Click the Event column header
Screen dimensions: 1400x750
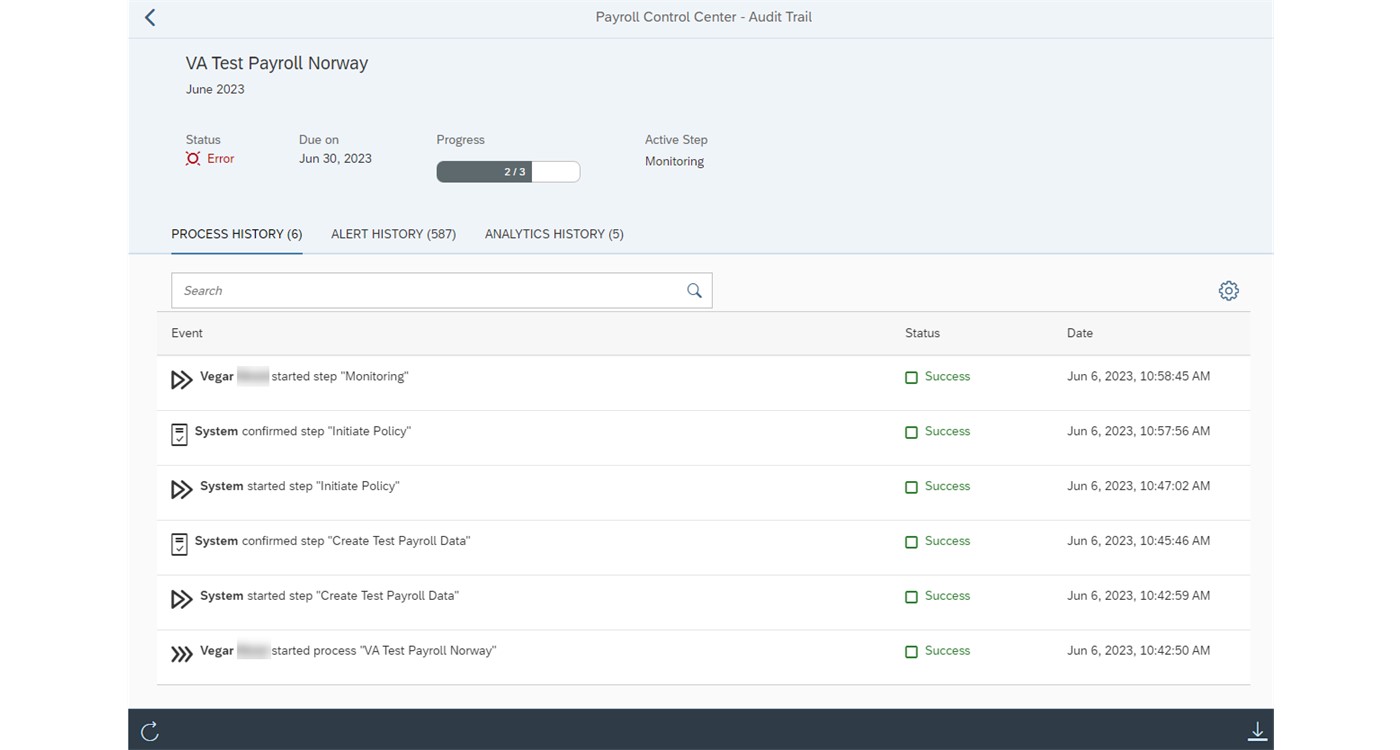(187, 333)
